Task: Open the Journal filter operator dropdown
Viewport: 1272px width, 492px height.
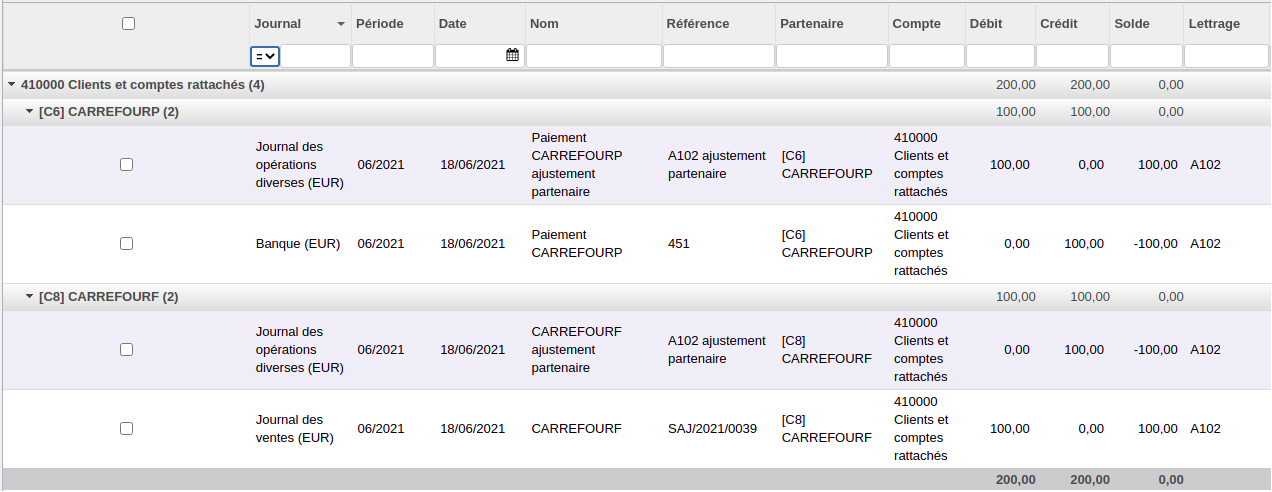Action: click(x=265, y=56)
